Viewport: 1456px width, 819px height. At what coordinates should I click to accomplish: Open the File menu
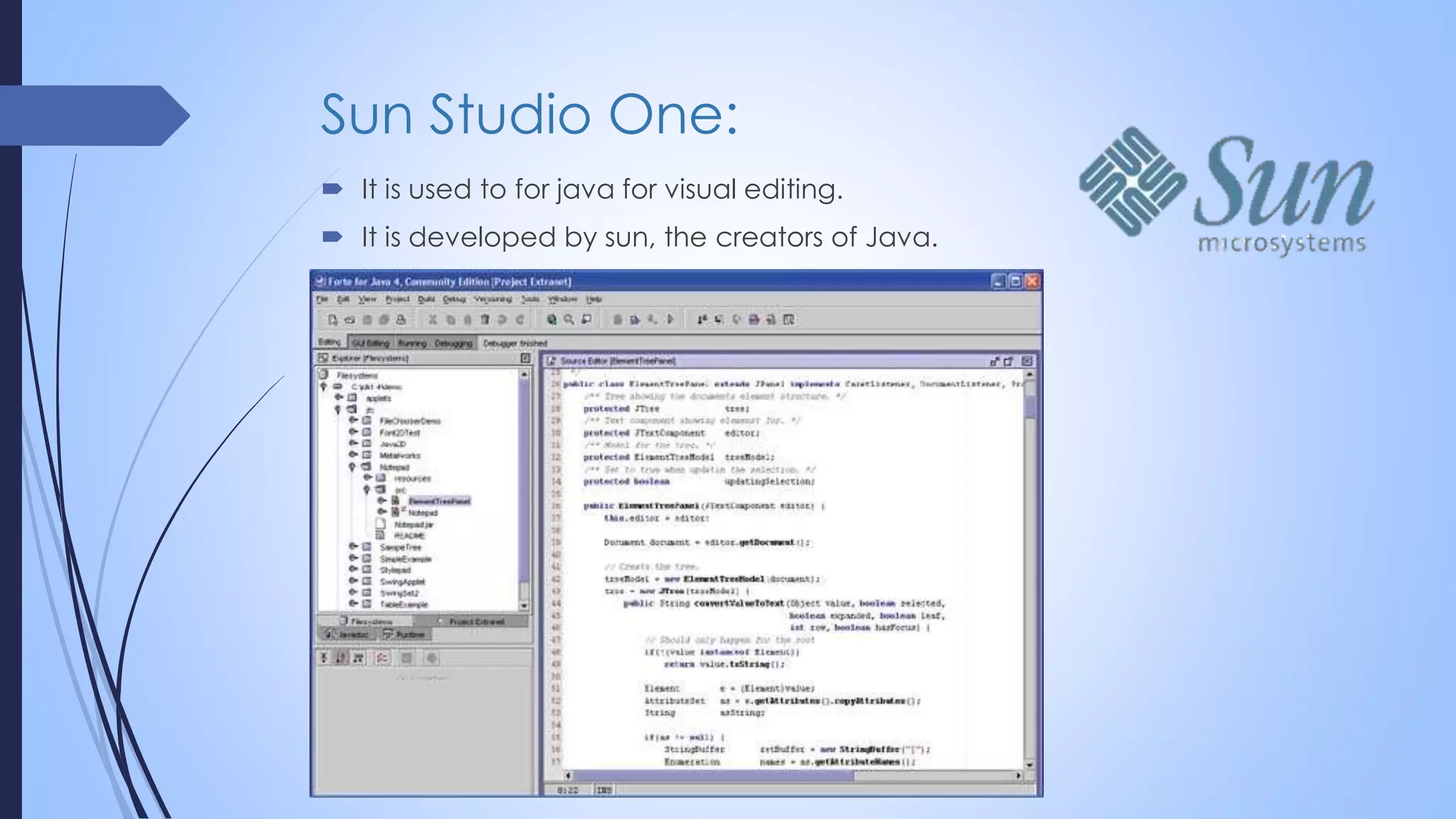[x=322, y=299]
